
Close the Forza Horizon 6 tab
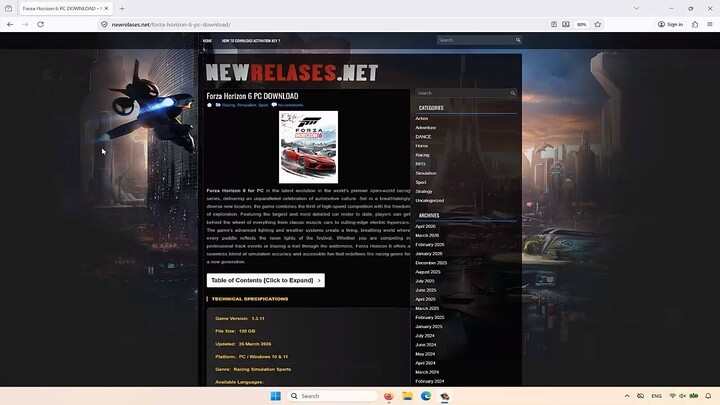[106, 8]
